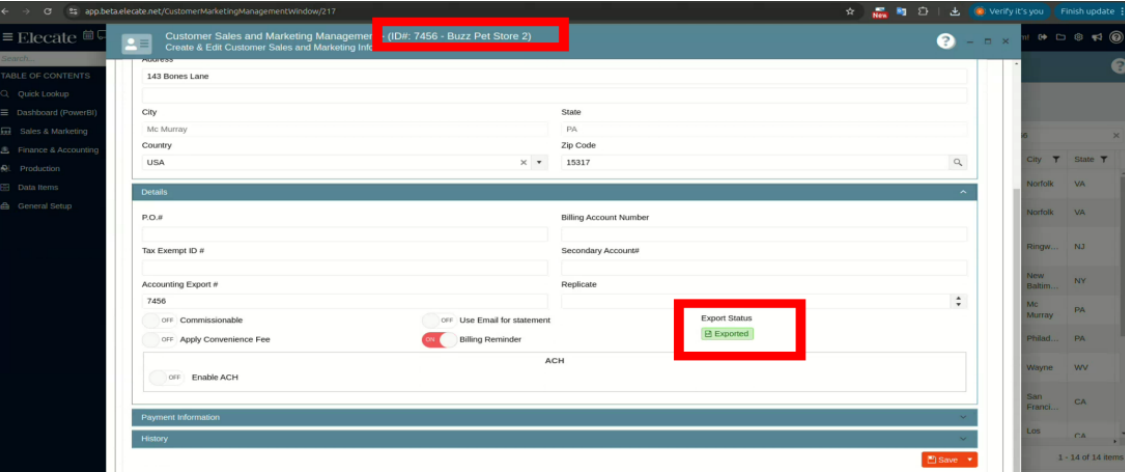The image size is (1125, 473).
Task: Open Dashboard (PowerBI) in sidebar
Action: click(x=57, y=113)
